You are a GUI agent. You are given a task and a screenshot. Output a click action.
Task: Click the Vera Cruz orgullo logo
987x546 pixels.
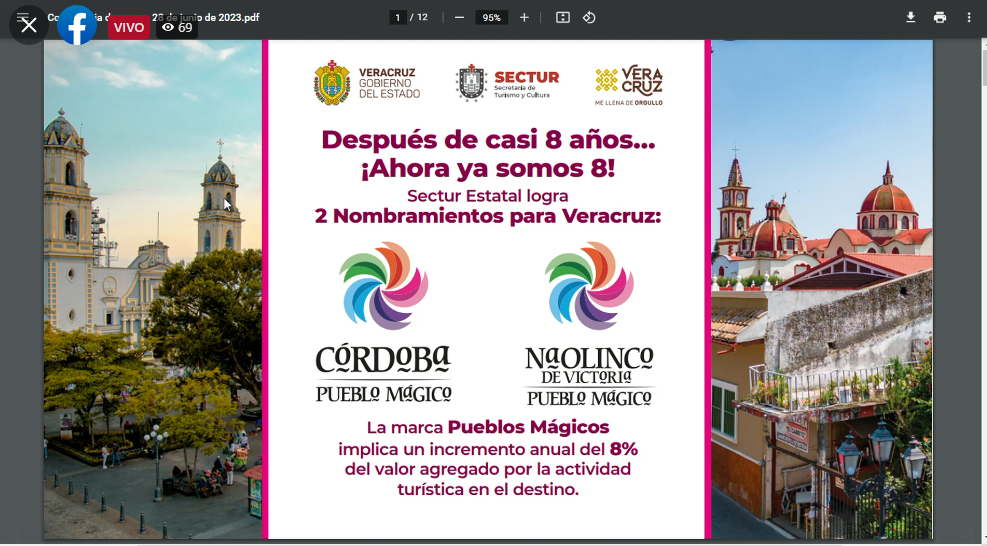[629, 85]
